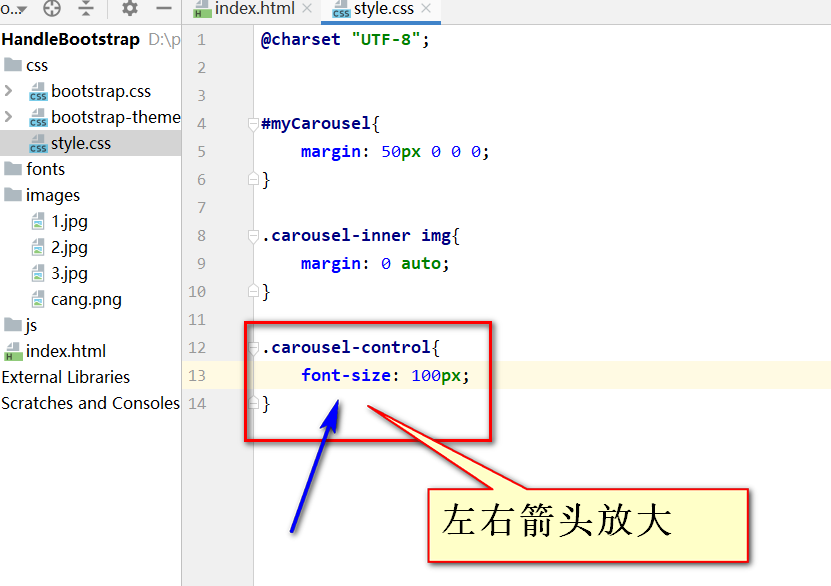
Task: Select External Libraries node
Action: pyautogui.click(x=66, y=377)
